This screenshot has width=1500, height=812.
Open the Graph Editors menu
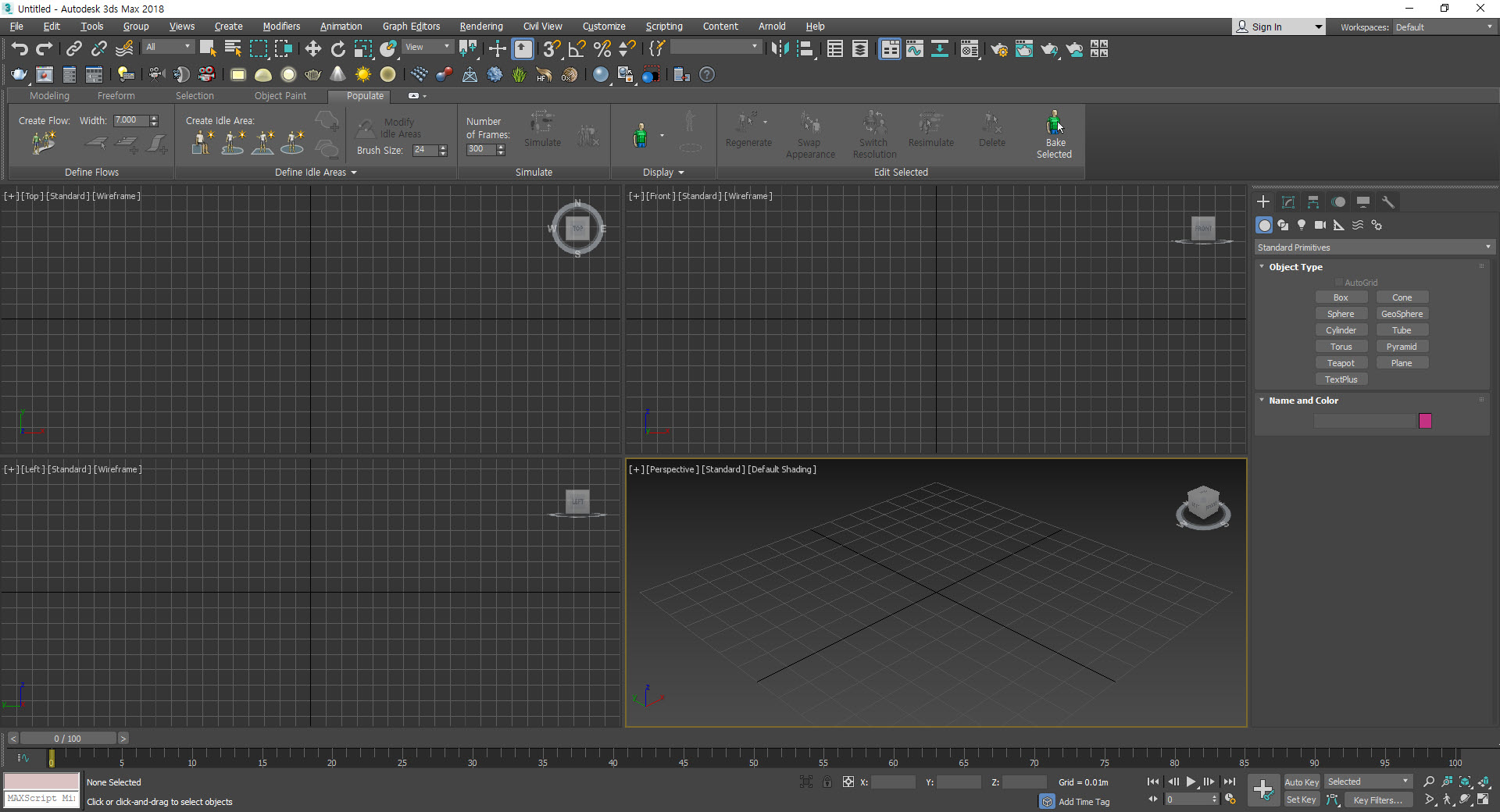coord(411,27)
